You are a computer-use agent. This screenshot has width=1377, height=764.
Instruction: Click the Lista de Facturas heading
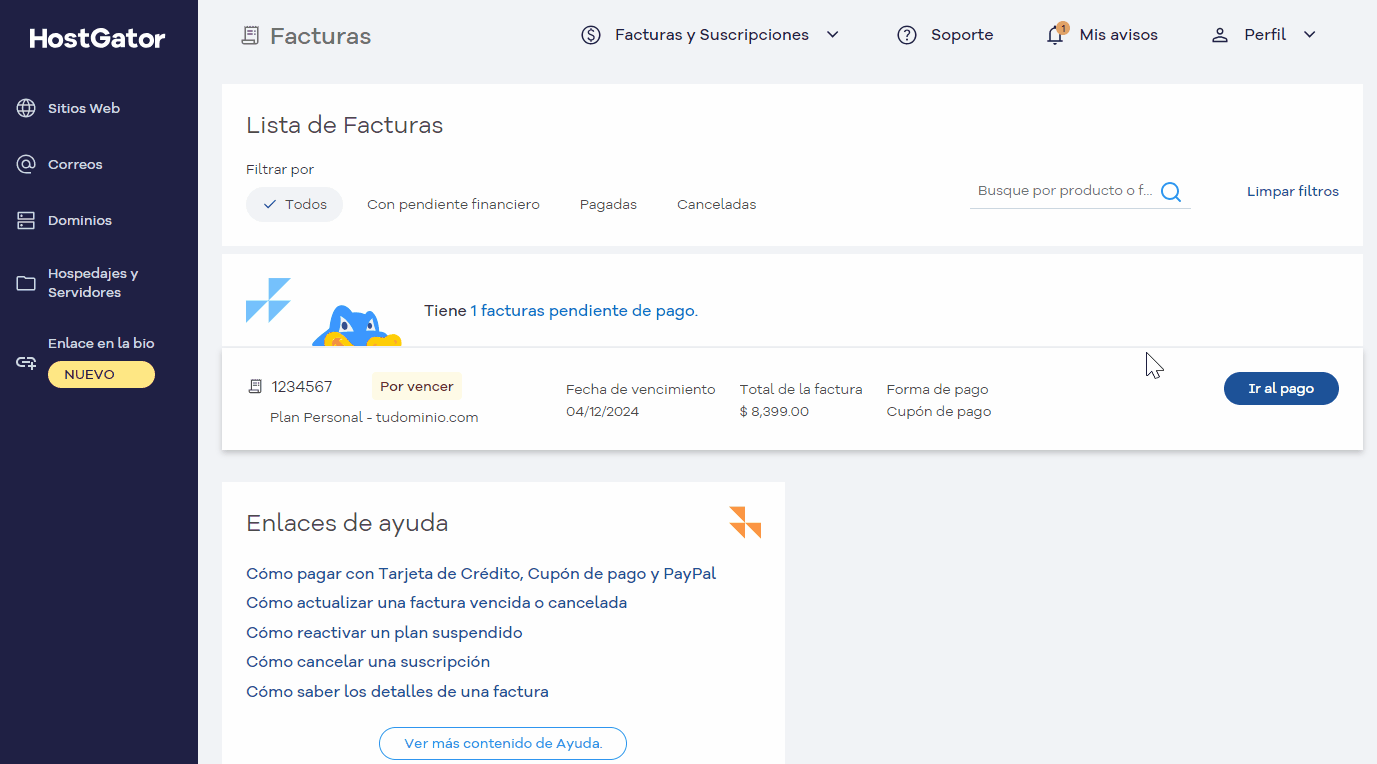(344, 125)
